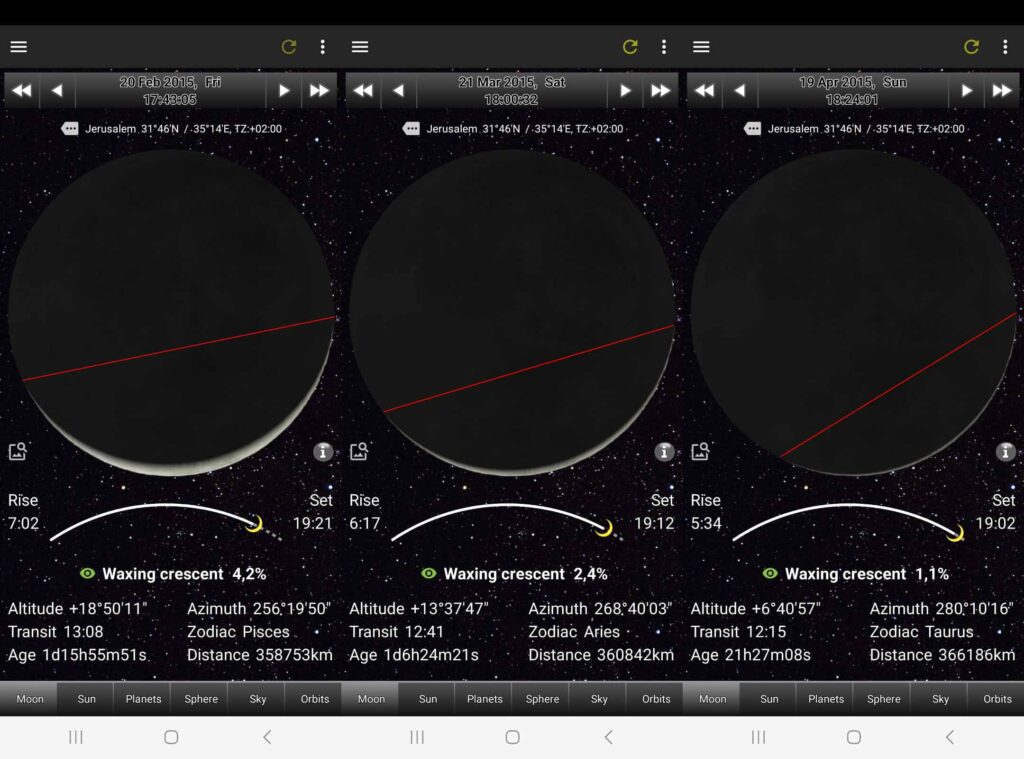Toggle eye icon next to Waxing crescent 4,2%

tap(88, 574)
